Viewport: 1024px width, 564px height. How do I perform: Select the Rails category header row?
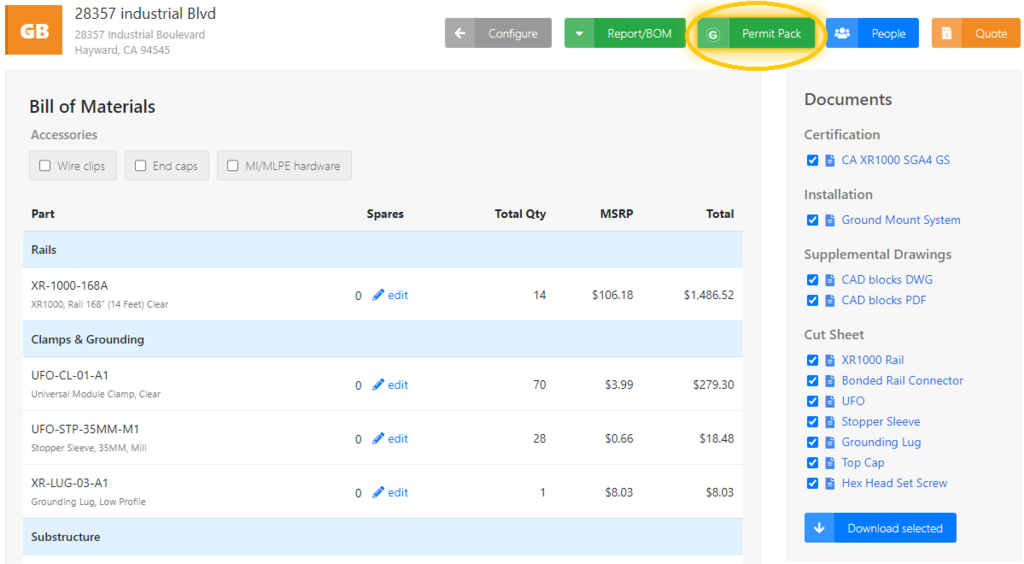[383, 250]
